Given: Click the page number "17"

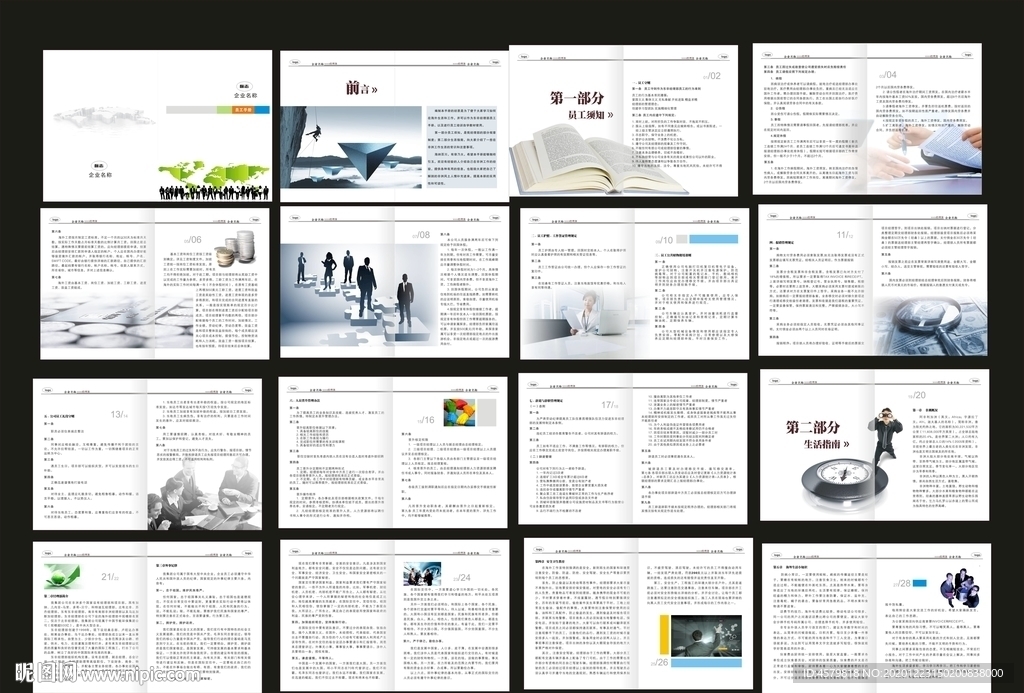Looking at the screenshot, I should point(607,405).
